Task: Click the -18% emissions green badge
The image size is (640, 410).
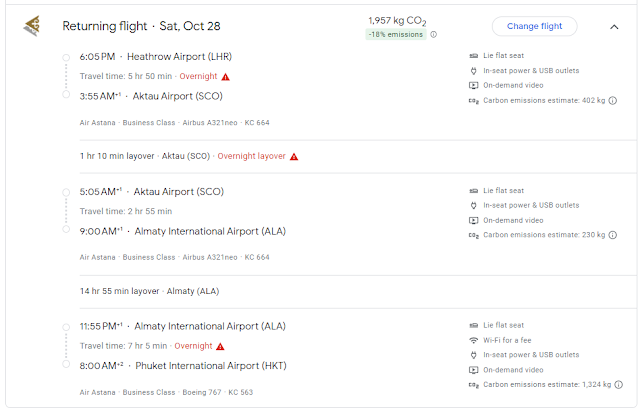Action: pyautogui.click(x=397, y=34)
